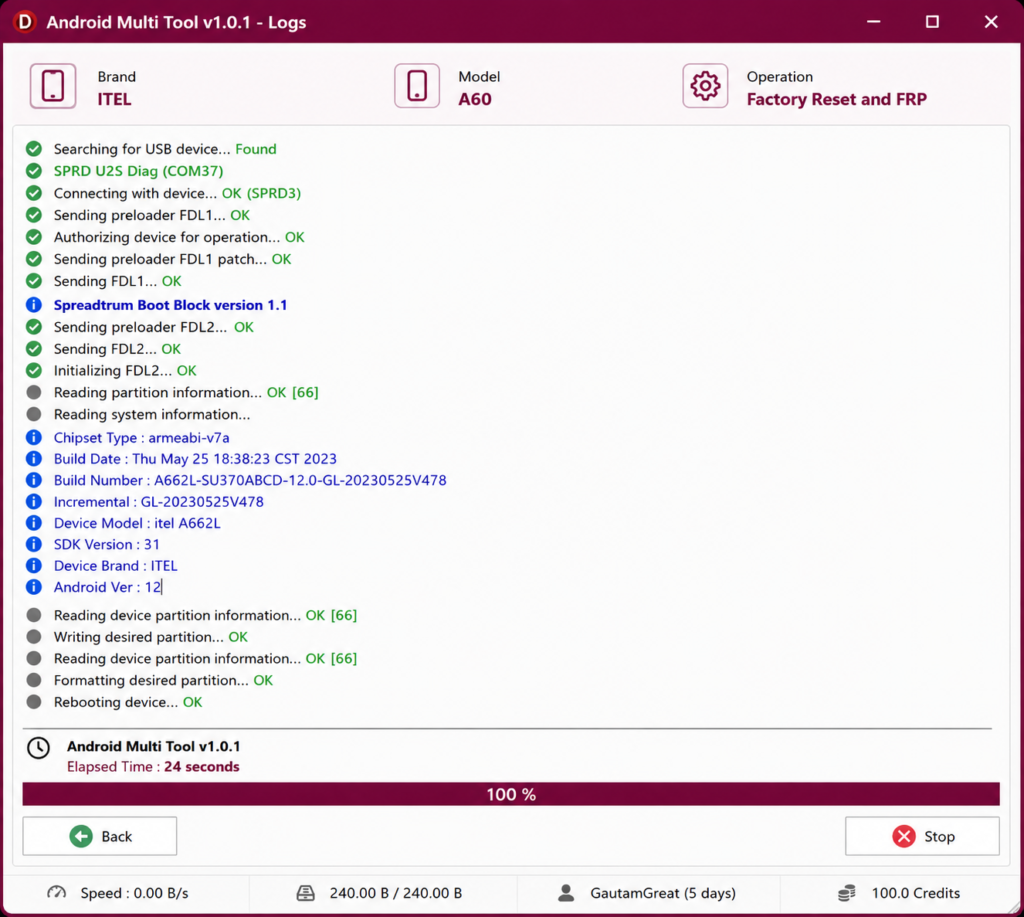Click green check beside Sending FDL1... OK

click(x=34, y=281)
